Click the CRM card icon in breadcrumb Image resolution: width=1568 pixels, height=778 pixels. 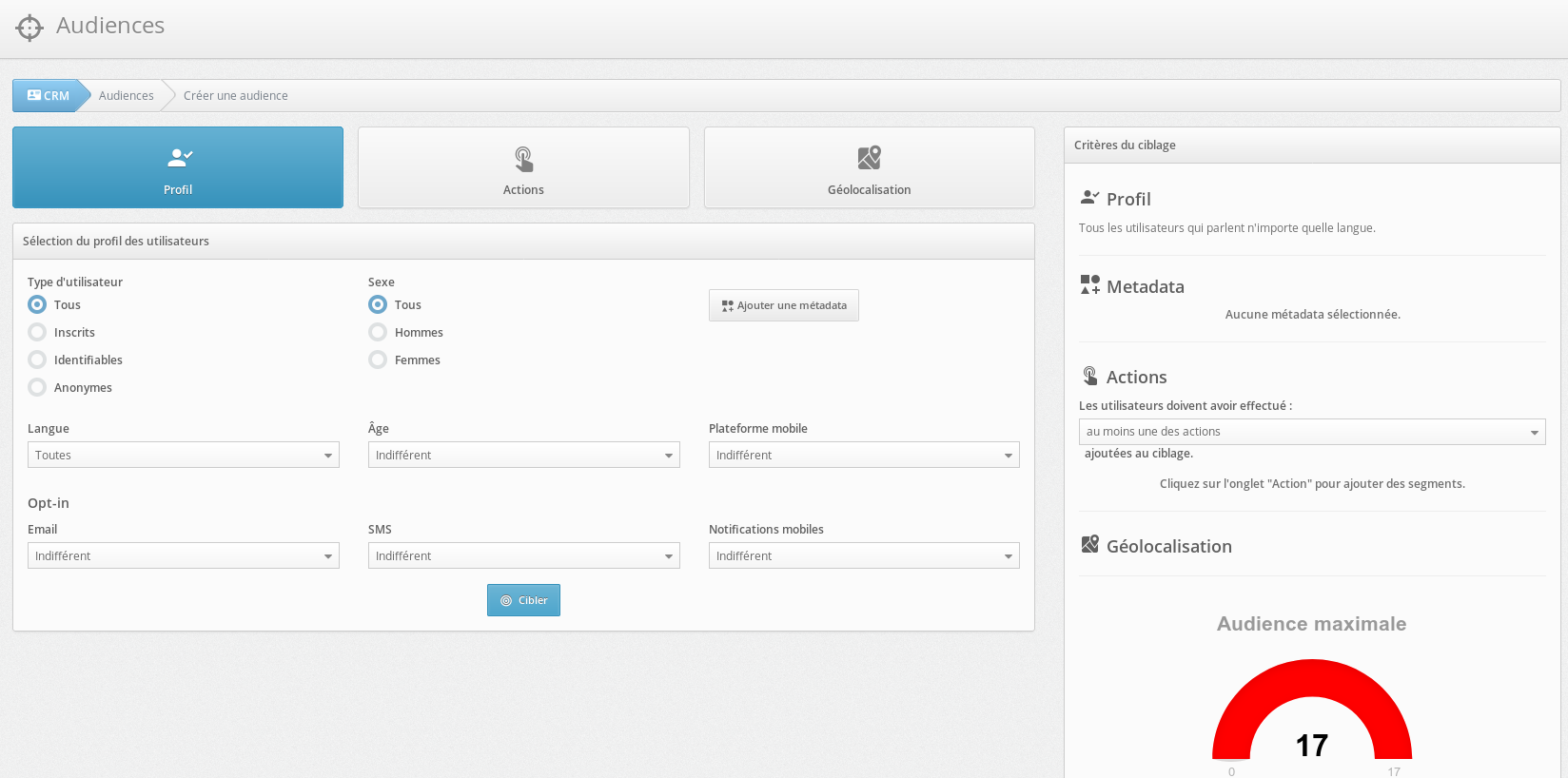pos(34,95)
